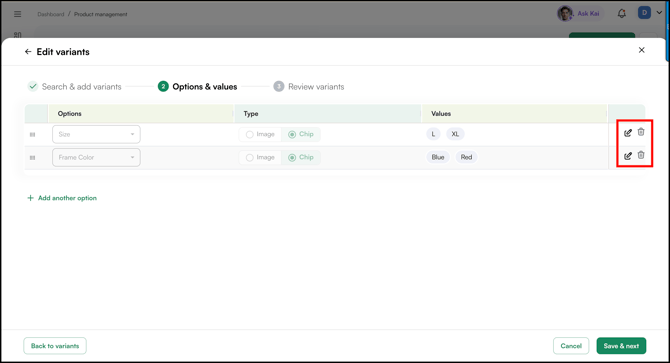
Task: Edit the Size option row
Action: [628, 133]
